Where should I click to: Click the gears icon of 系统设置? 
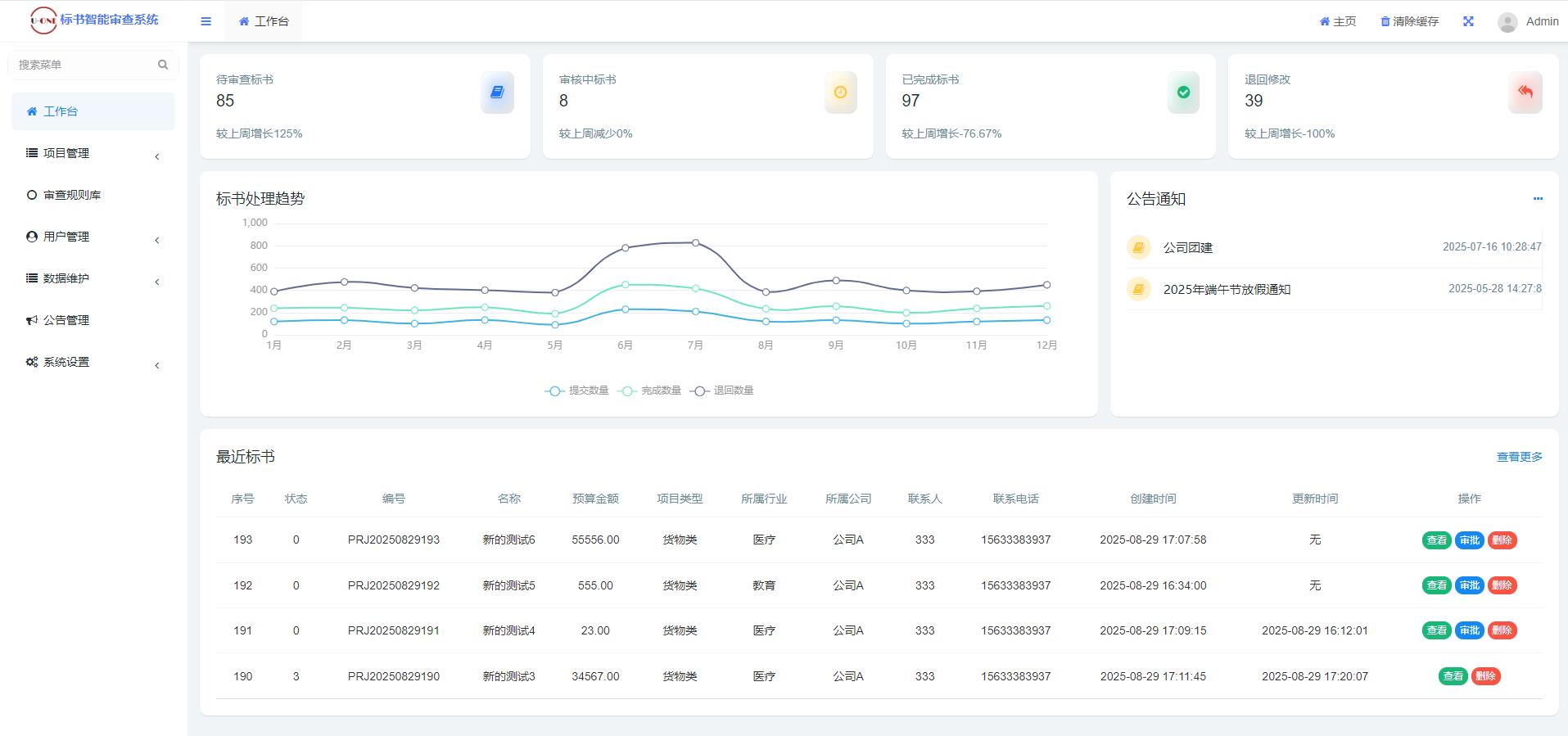point(32,362)
